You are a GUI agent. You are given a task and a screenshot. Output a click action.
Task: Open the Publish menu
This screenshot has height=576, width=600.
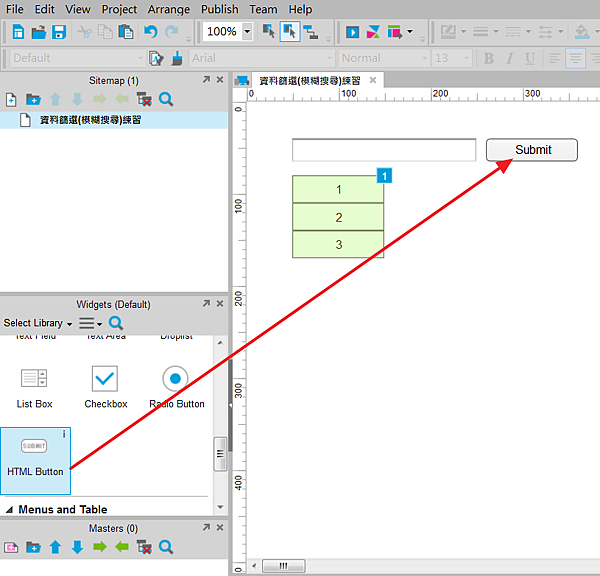click(x=220, y=9)
